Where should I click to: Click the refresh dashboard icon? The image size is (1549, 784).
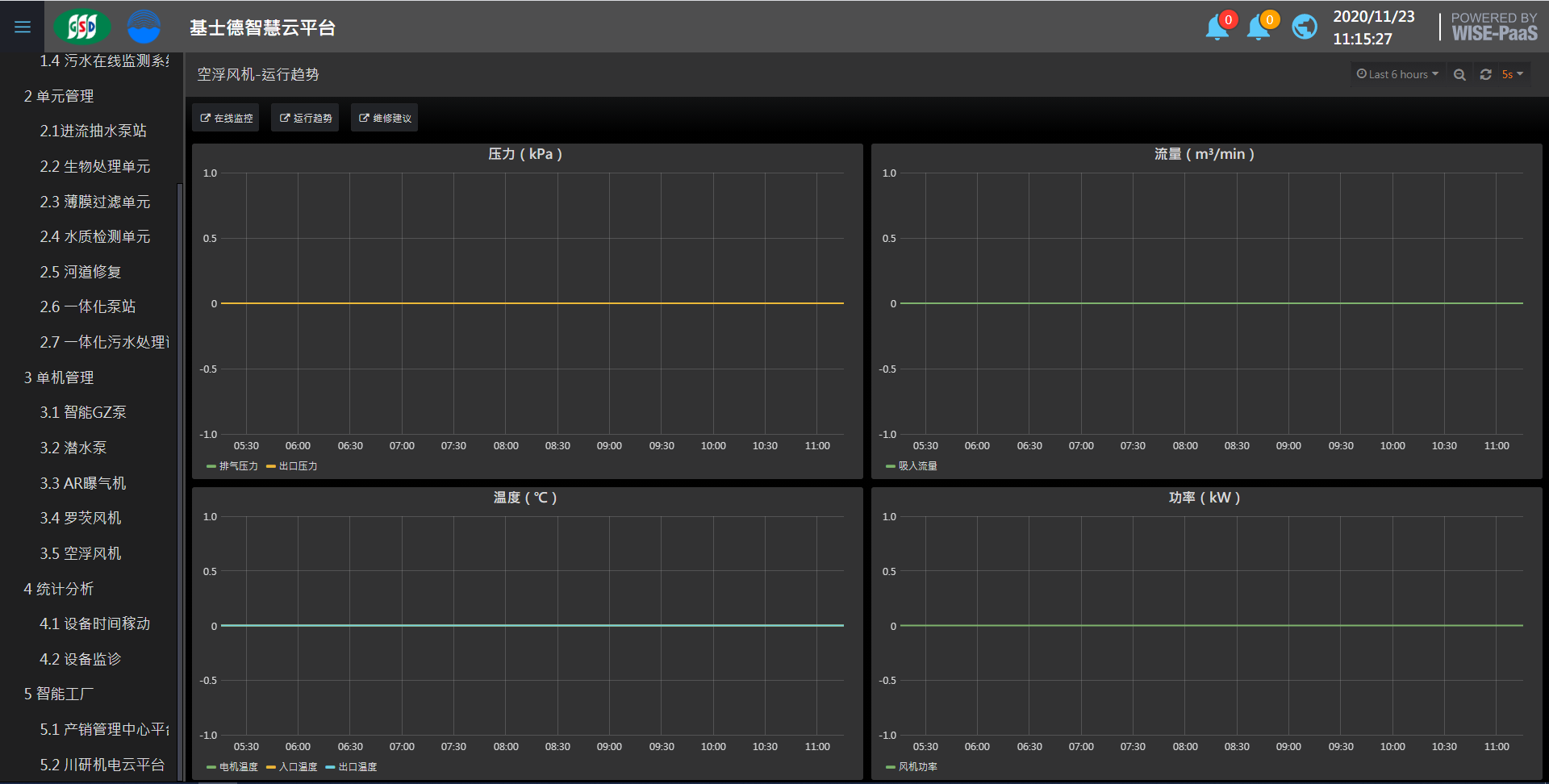click(x=1485, y=74)
